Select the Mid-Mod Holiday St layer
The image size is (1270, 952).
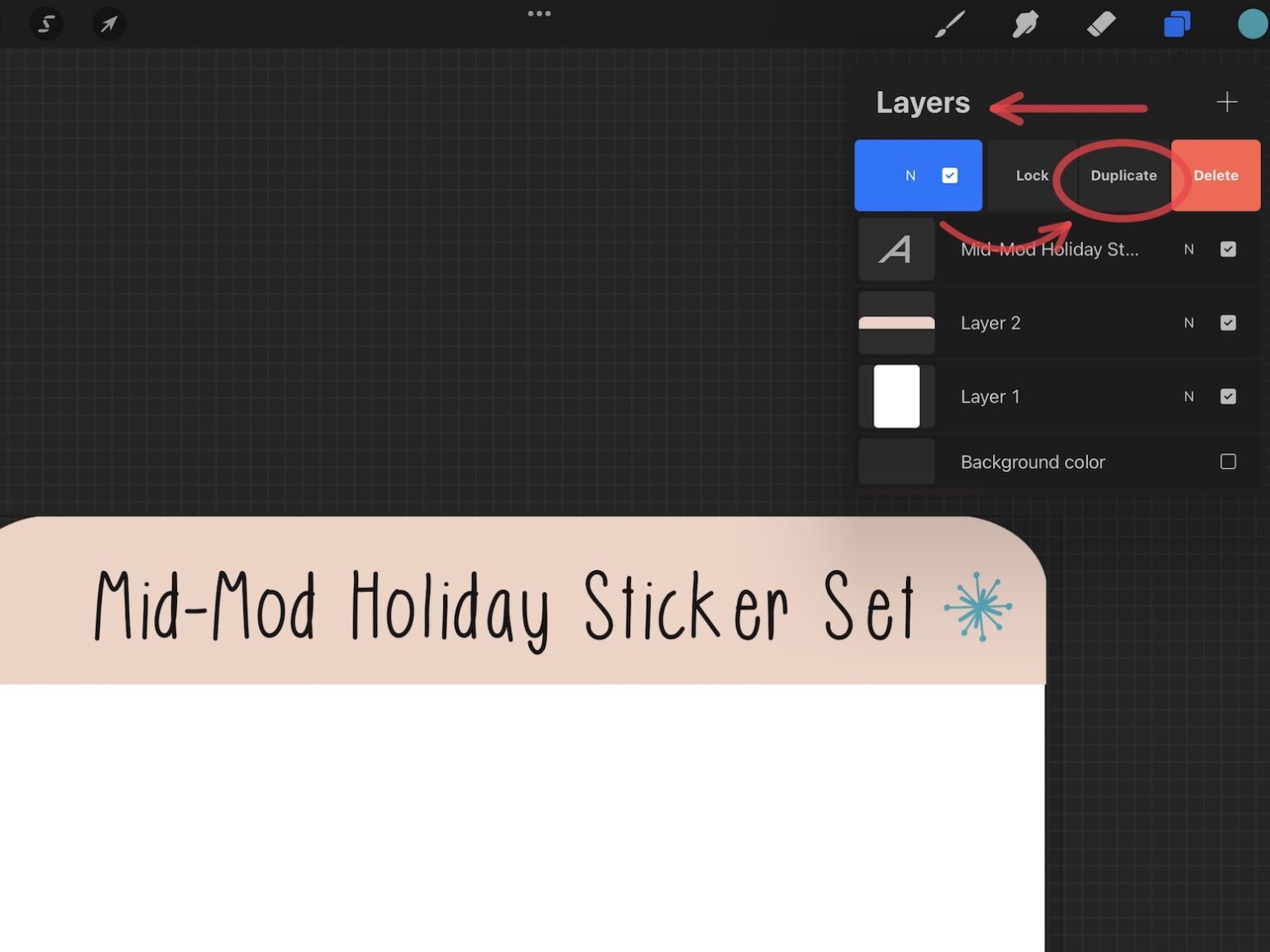tap(1050, 249)
